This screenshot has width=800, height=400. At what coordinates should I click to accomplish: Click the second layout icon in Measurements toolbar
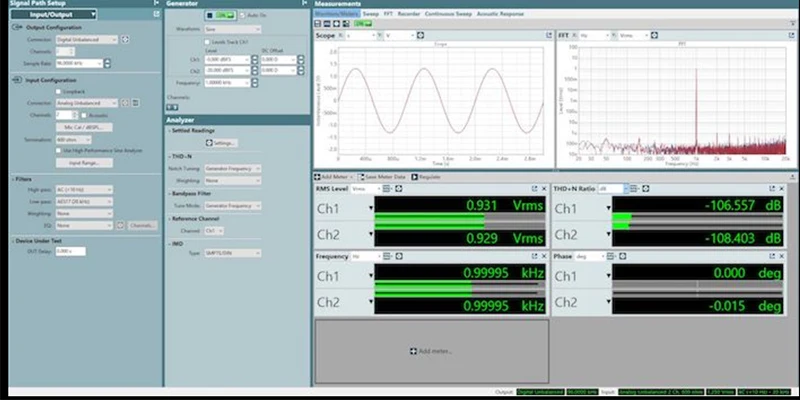327,23
